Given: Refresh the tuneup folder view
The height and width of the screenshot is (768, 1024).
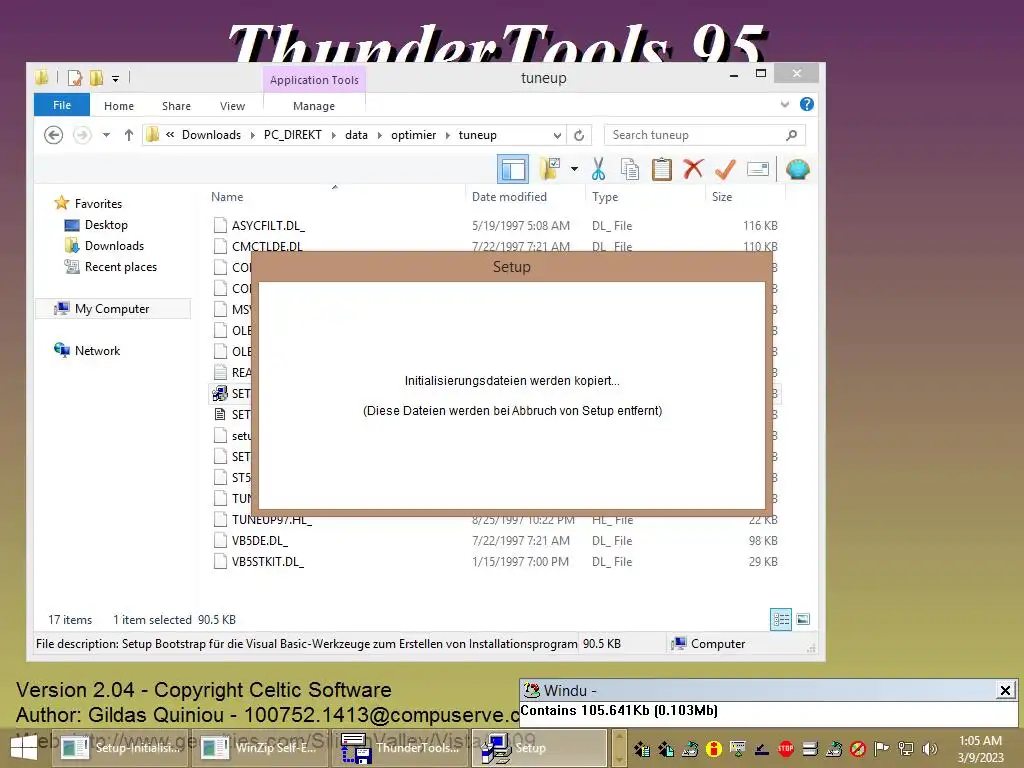Looking at the screenshot, I should tap(579, 135).
